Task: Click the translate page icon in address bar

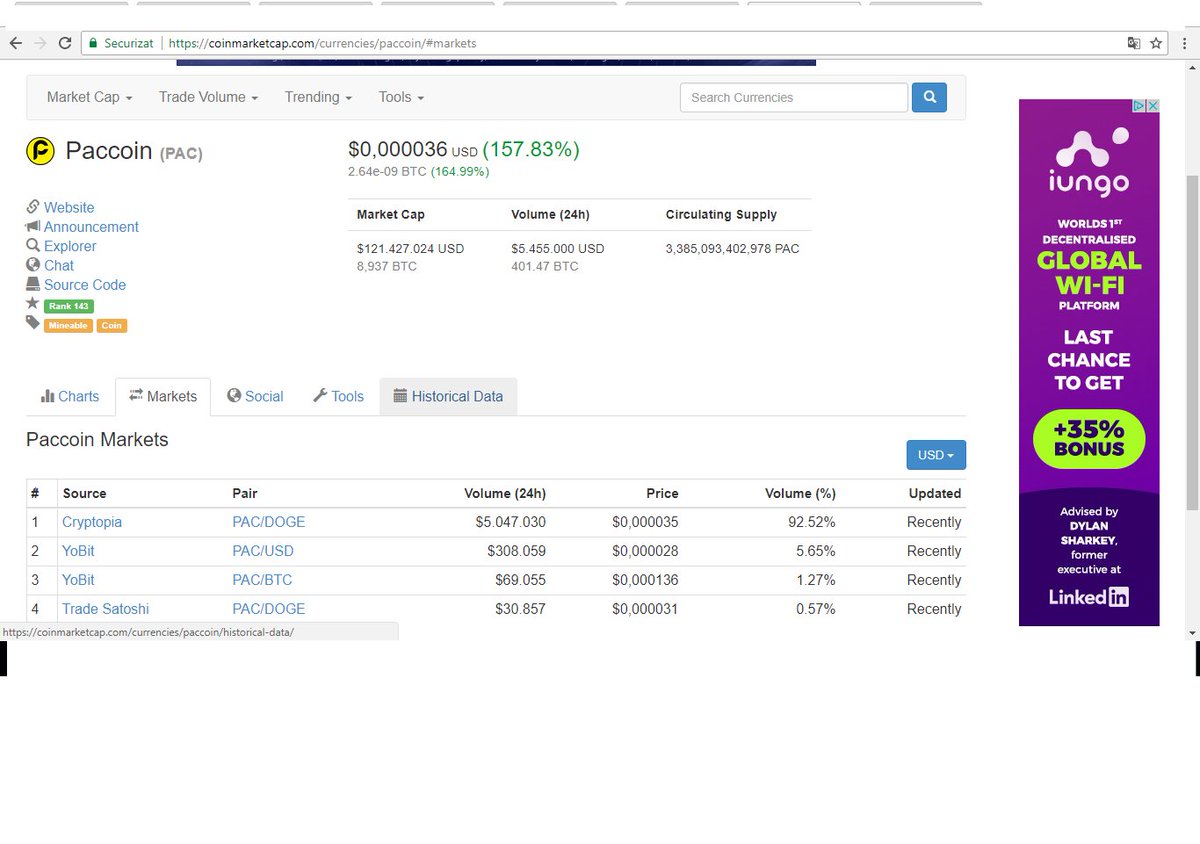Action: point(1133,43)
